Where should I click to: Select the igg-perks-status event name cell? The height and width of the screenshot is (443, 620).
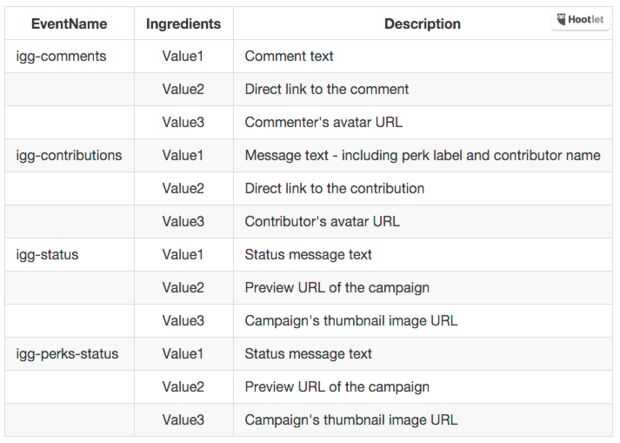pyautogui.click(x=67, y=353)
